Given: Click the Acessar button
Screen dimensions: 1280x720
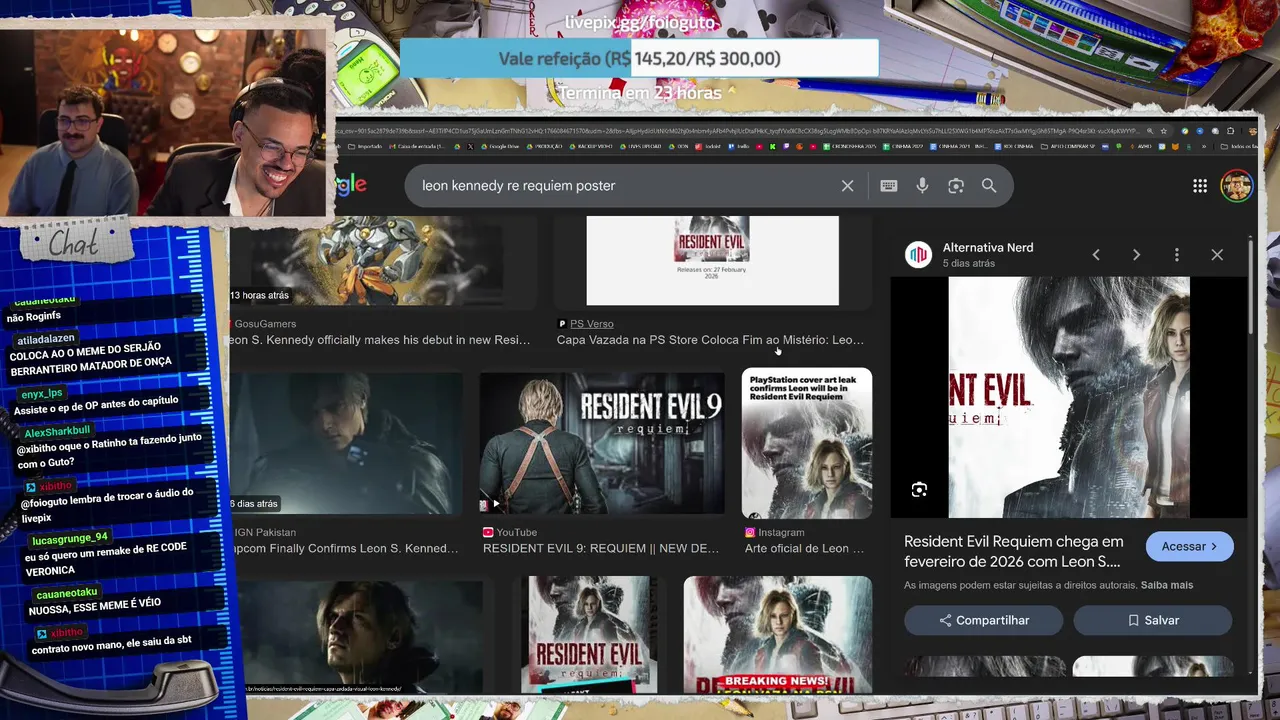Looking at the screenshot, I should tap(1190, 546).
